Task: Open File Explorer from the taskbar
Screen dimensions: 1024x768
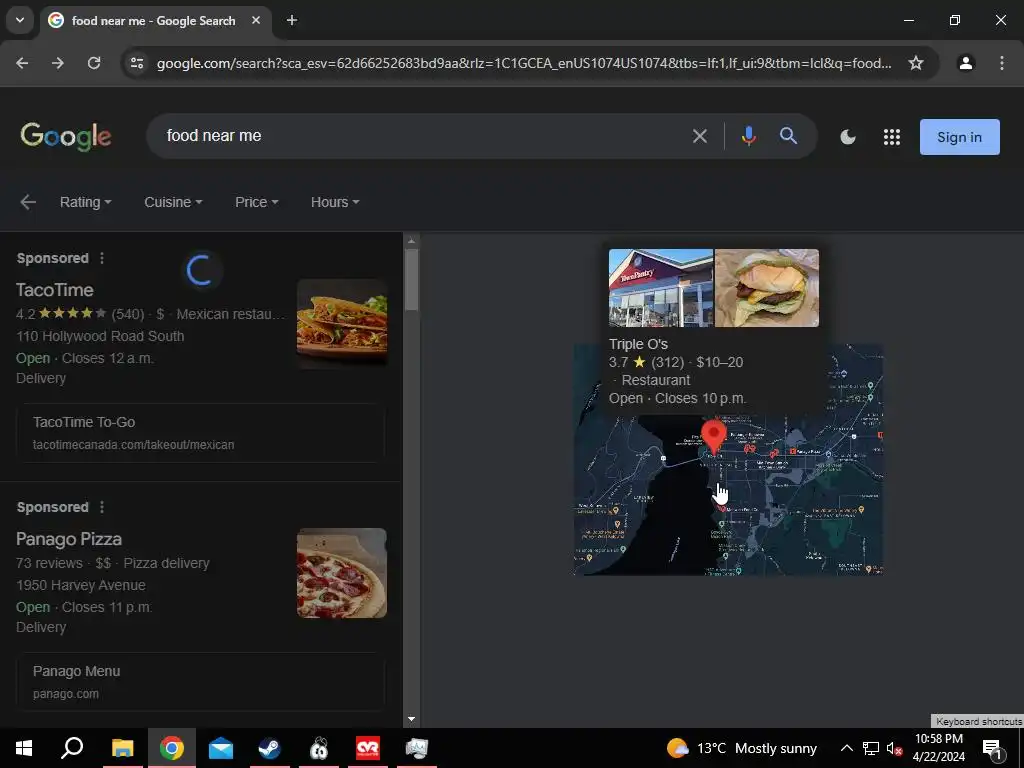Action: click(x=122, y=748)
